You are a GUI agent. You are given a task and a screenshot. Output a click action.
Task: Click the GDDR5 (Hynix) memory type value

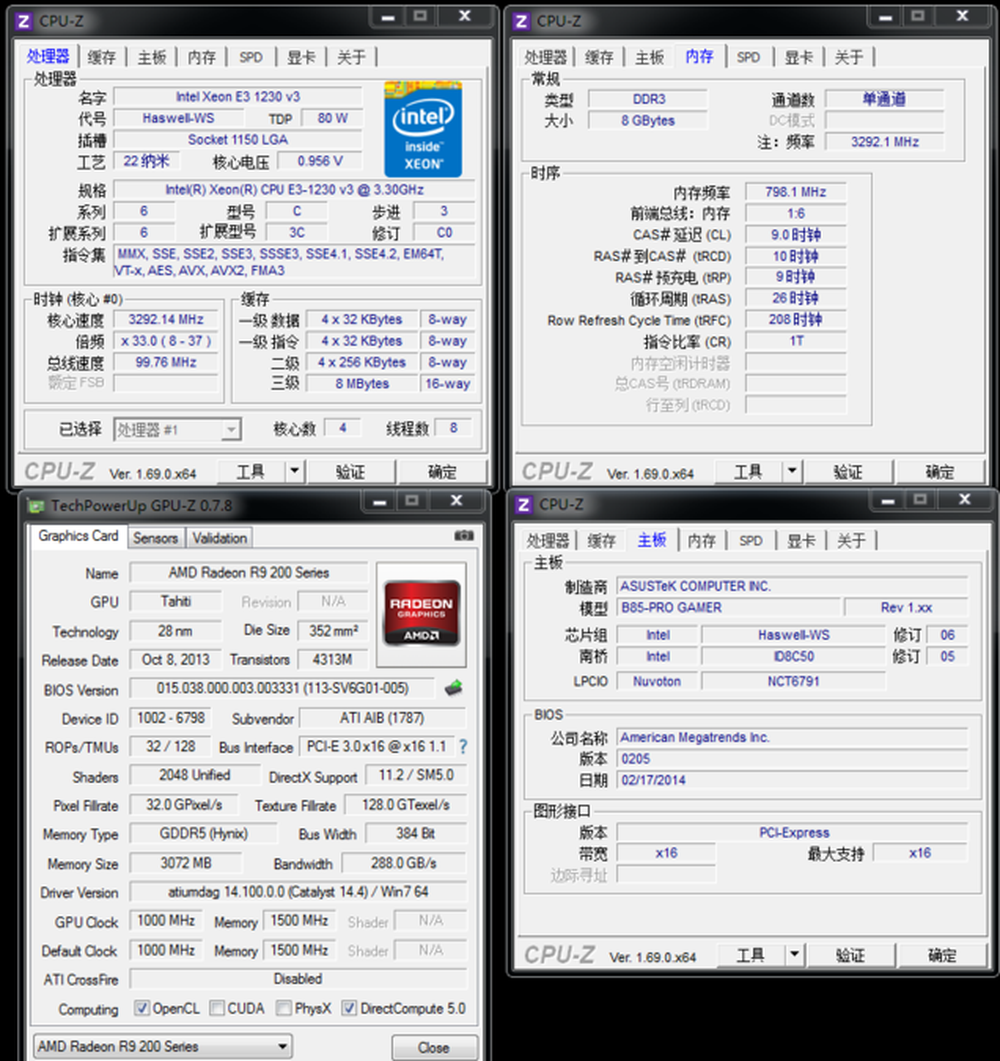click(x=204, y=833)
